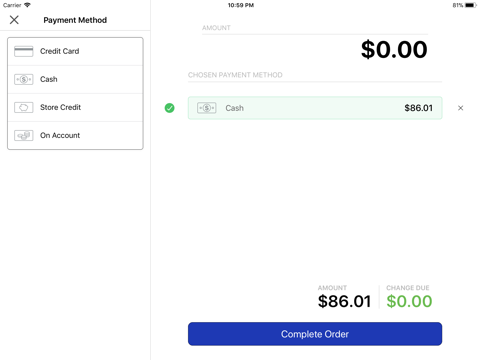Select Credit Card payment option

point(75,51)
